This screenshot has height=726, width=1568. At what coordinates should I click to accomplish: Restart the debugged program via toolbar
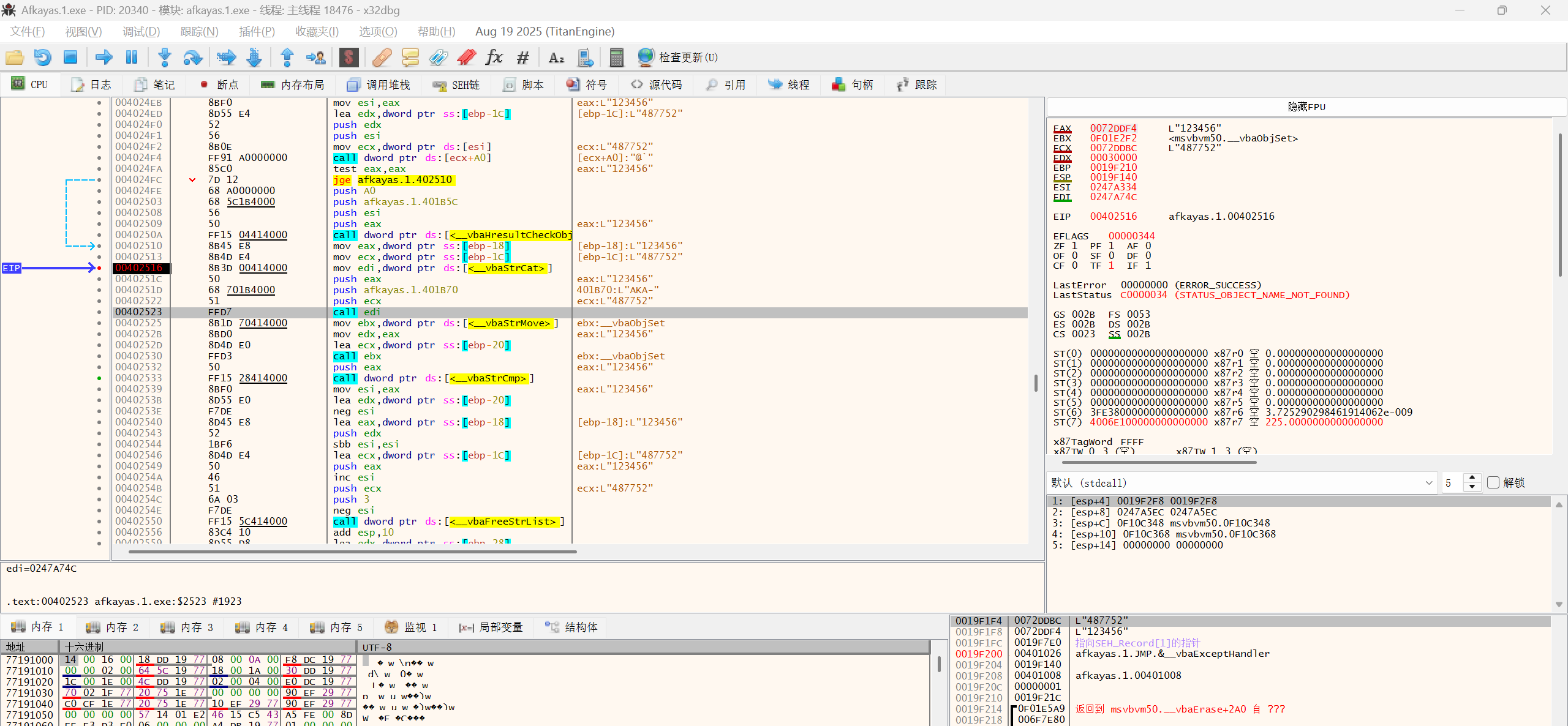(x=42, y=58)
